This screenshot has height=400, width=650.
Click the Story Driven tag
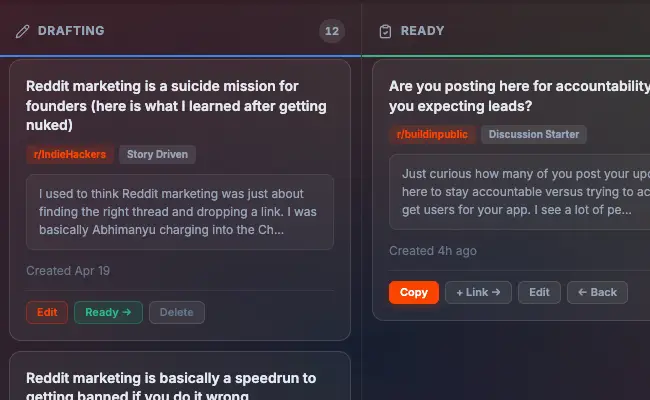tap(157, 154)
